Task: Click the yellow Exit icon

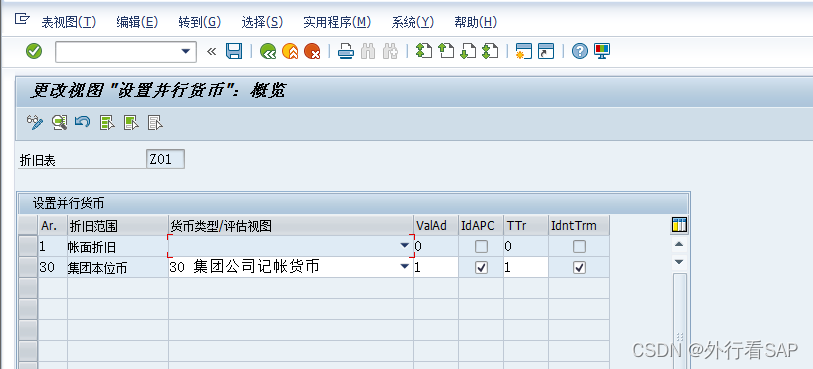Action: 290,51
